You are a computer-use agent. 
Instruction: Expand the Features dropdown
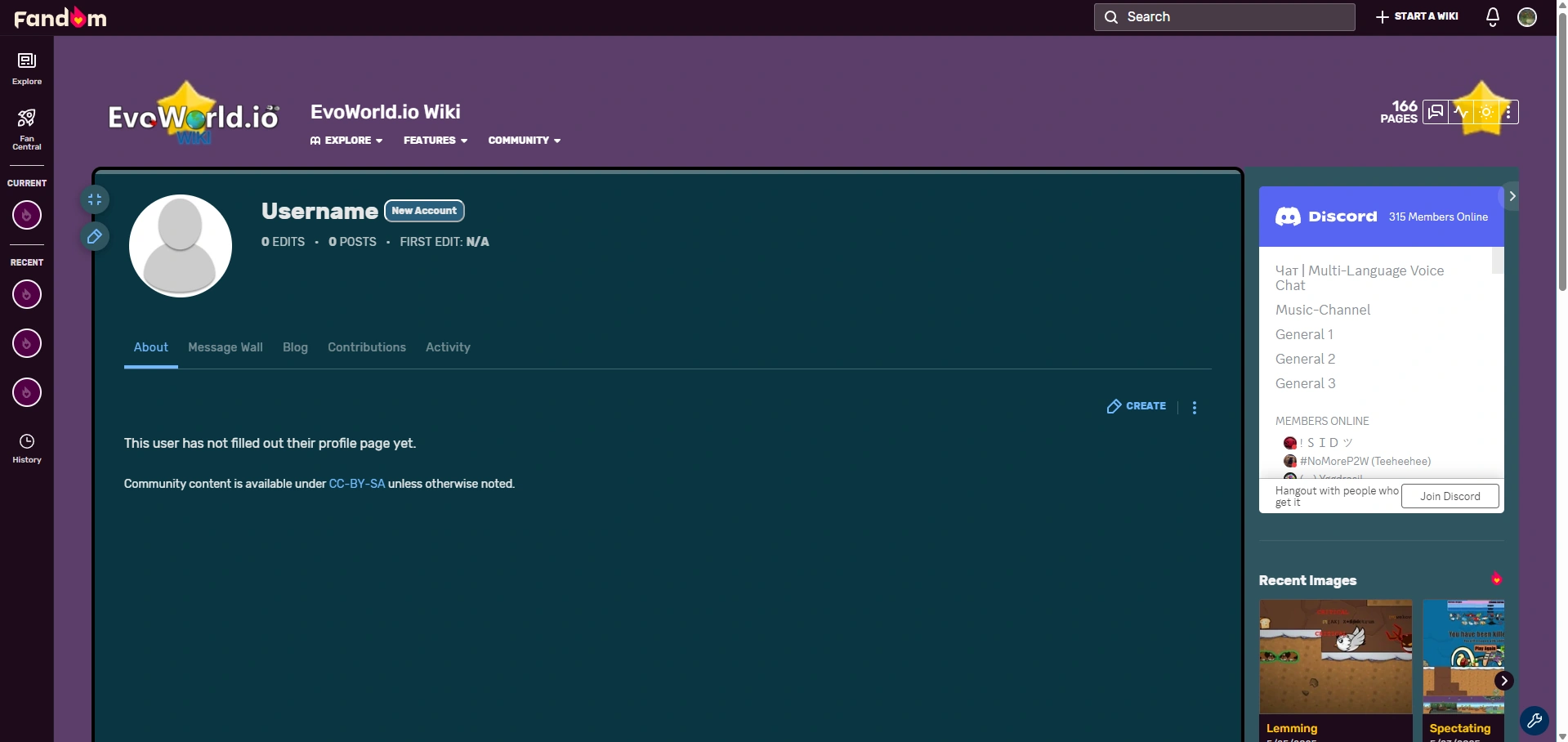click(435, 141)
